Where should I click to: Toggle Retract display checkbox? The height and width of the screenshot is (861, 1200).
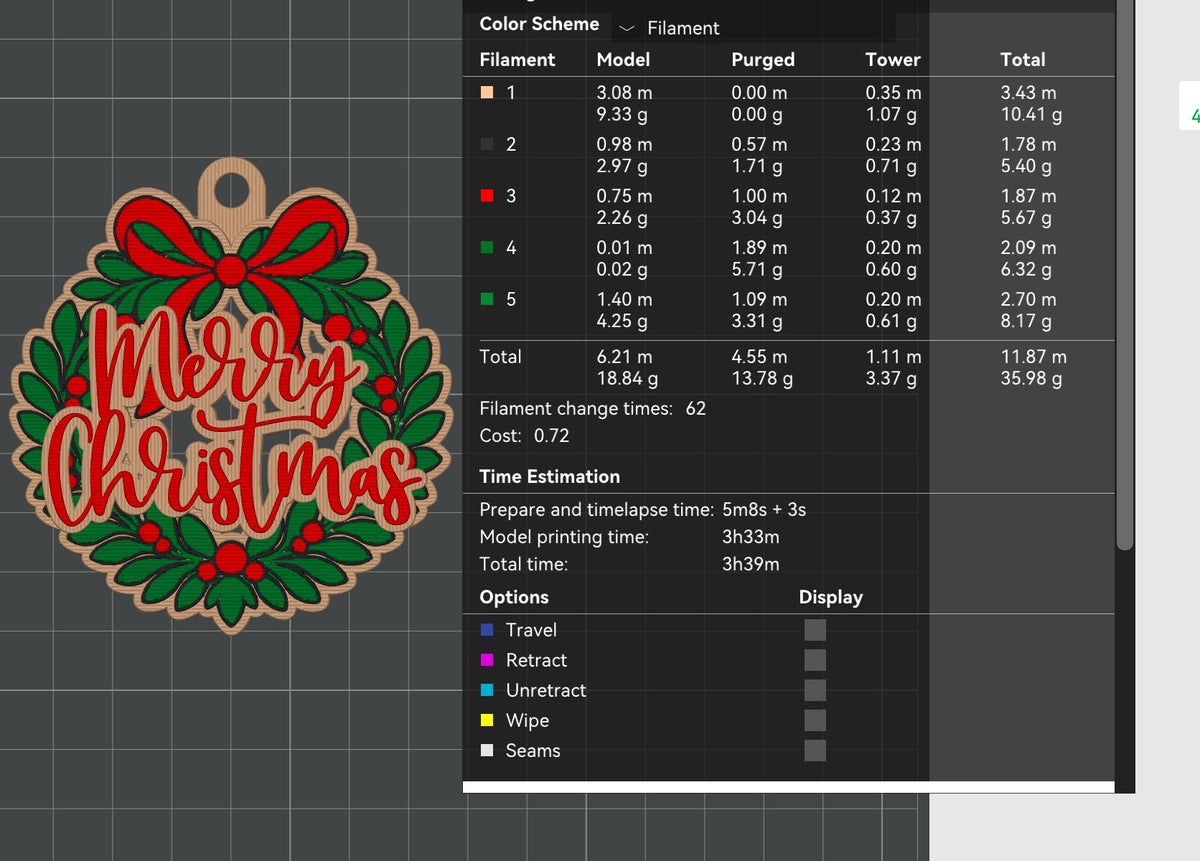(x=815, y=660)
